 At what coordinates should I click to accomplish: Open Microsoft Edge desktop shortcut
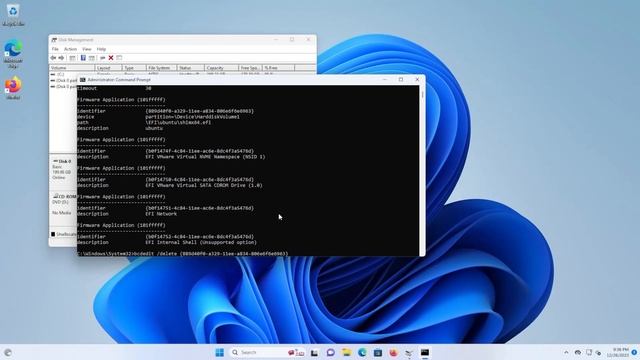(13, 53)
